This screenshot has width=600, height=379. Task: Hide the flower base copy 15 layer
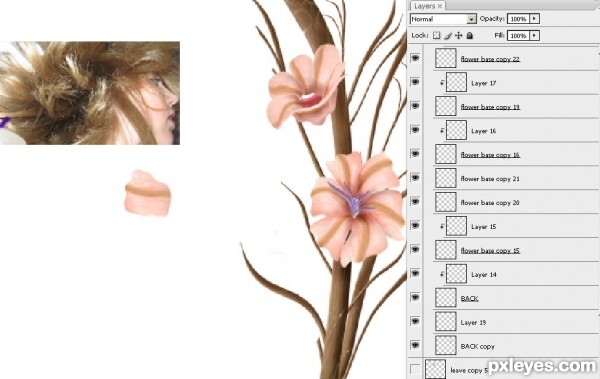[x=415, y=249]
